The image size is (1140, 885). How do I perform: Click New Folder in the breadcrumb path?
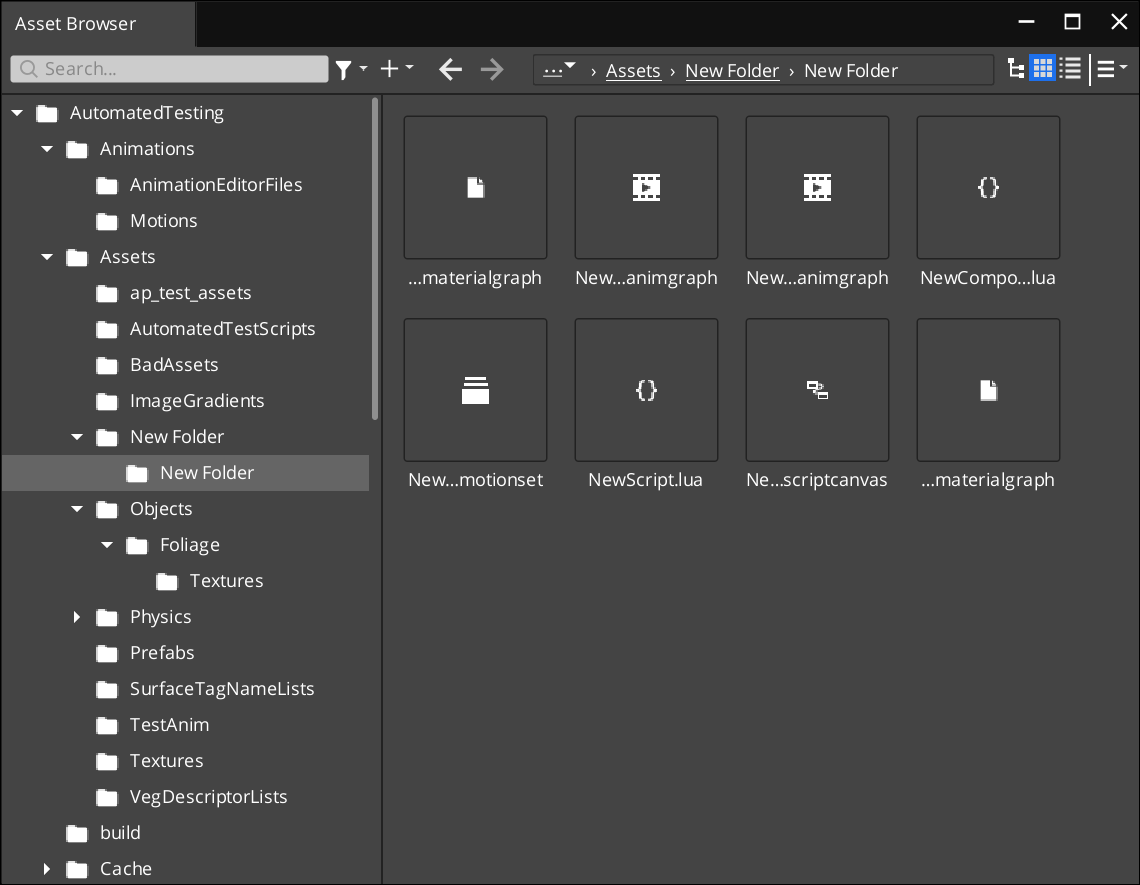[732, 70]
